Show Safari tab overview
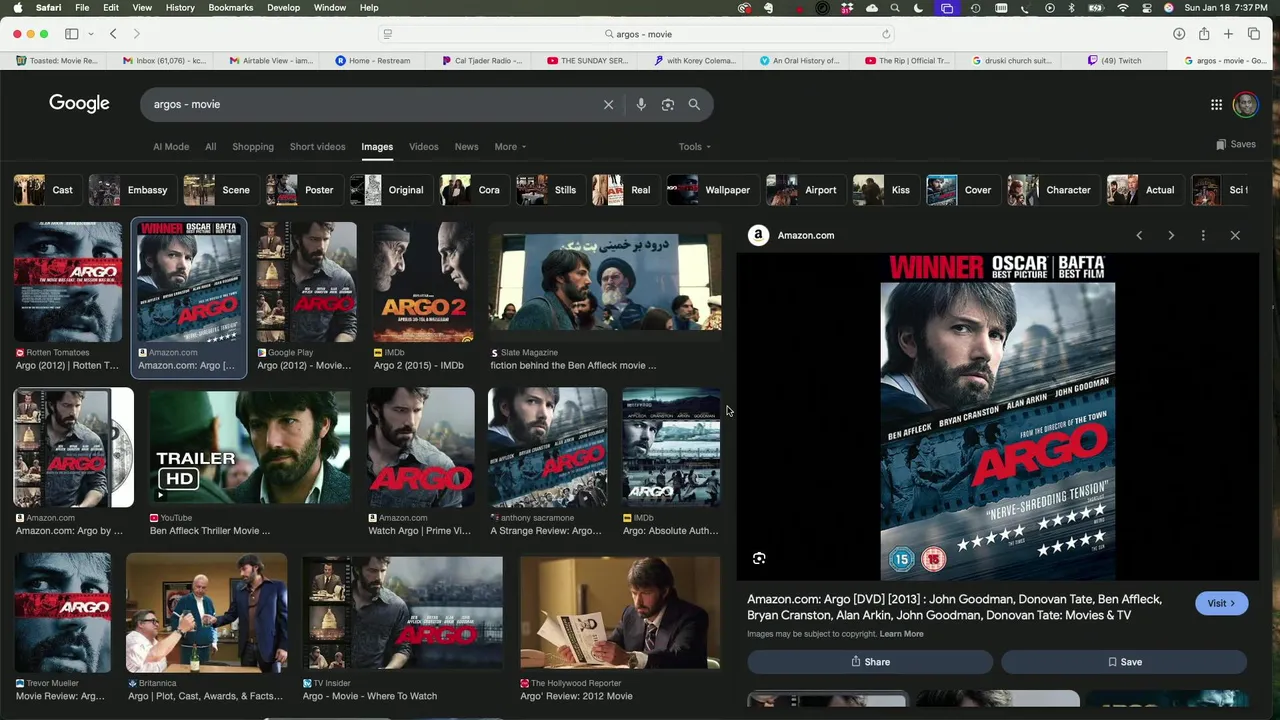Viewport: 1280px width, 720px height. click(x=1254, y=34)
